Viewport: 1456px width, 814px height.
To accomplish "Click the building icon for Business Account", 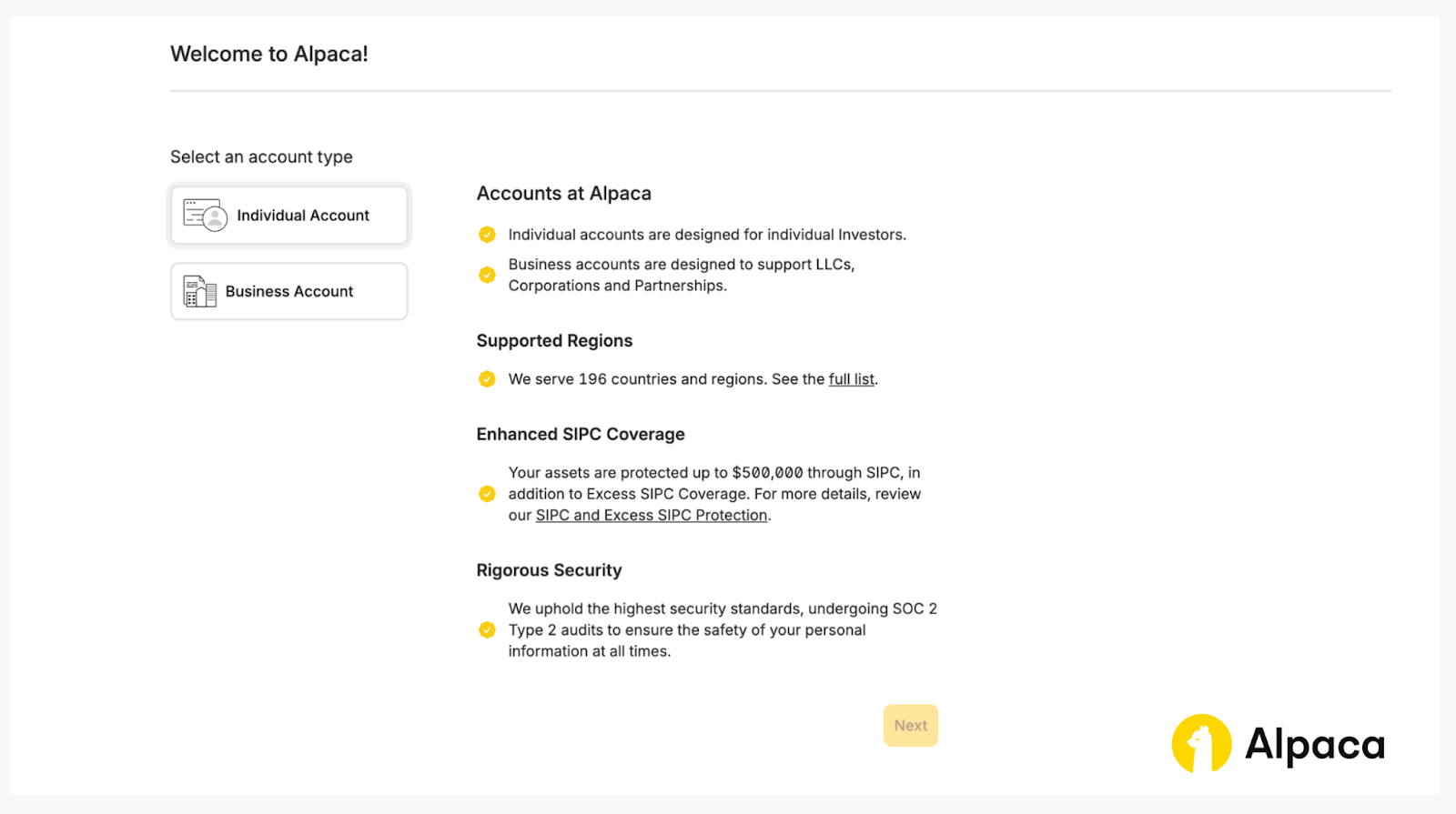I will pyautogui.click(x=199, y=292).
